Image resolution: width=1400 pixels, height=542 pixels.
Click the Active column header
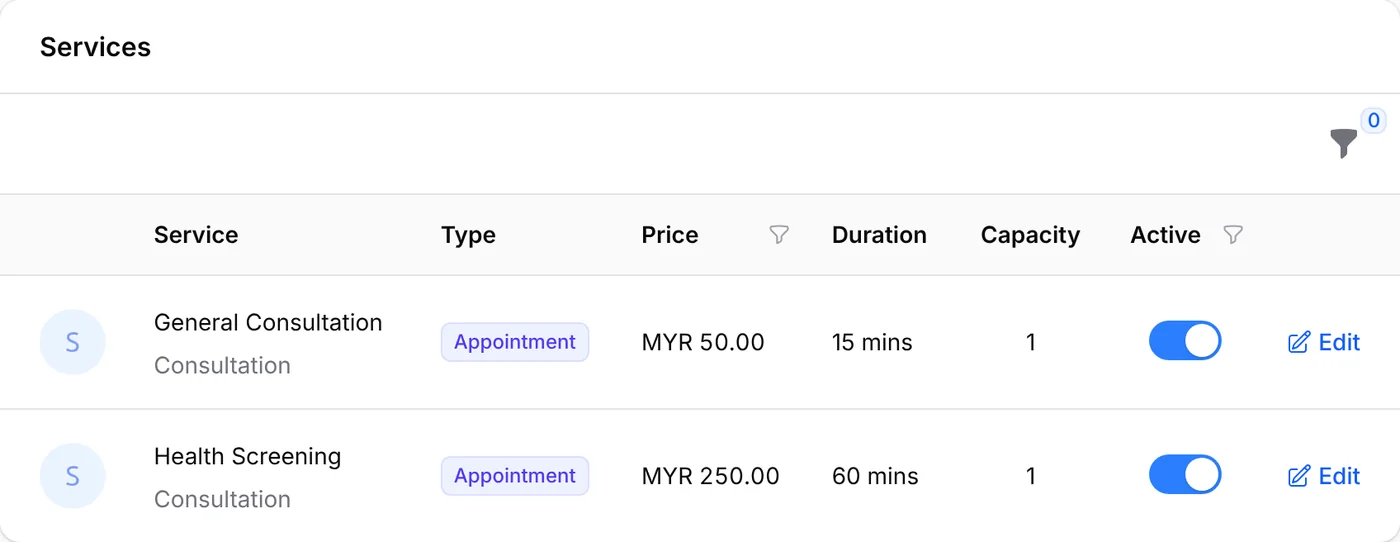click(x=1165, y=235)
